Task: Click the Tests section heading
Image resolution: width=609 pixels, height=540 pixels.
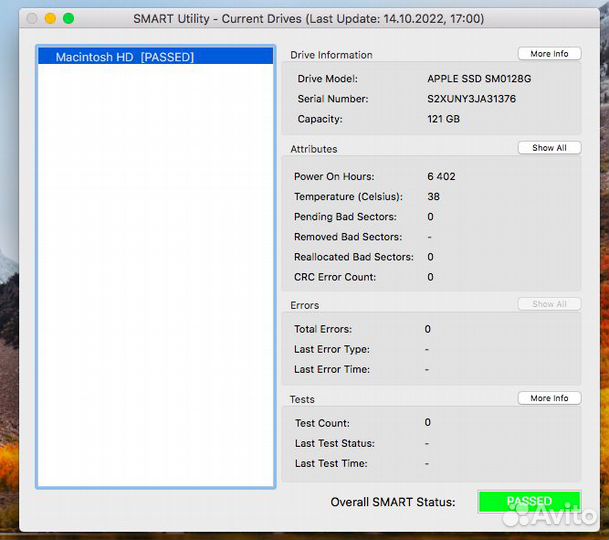Action: (302, 399)
